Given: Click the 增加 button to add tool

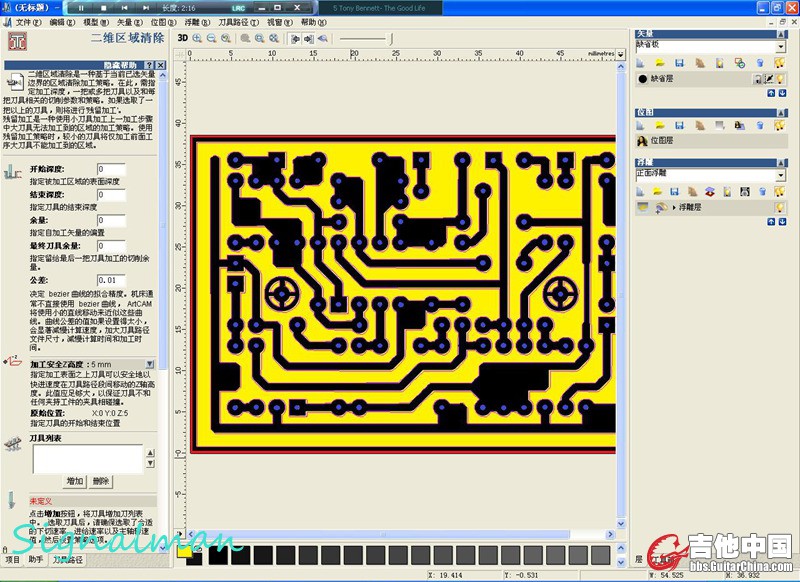Looking at the screenshot, I should (x=75, y=481).
